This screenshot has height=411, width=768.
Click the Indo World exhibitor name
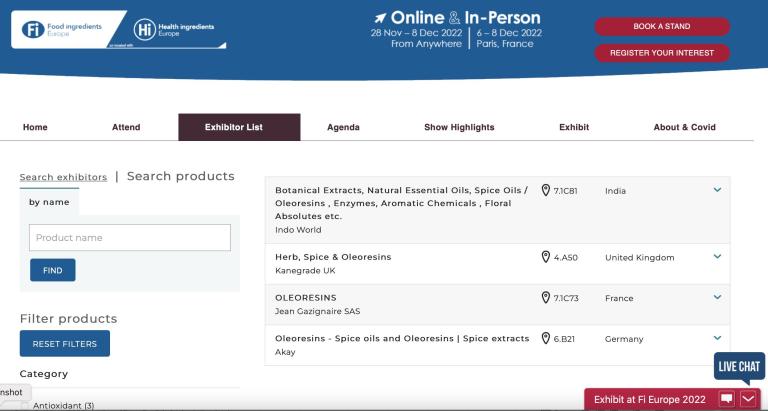[298, 230]
